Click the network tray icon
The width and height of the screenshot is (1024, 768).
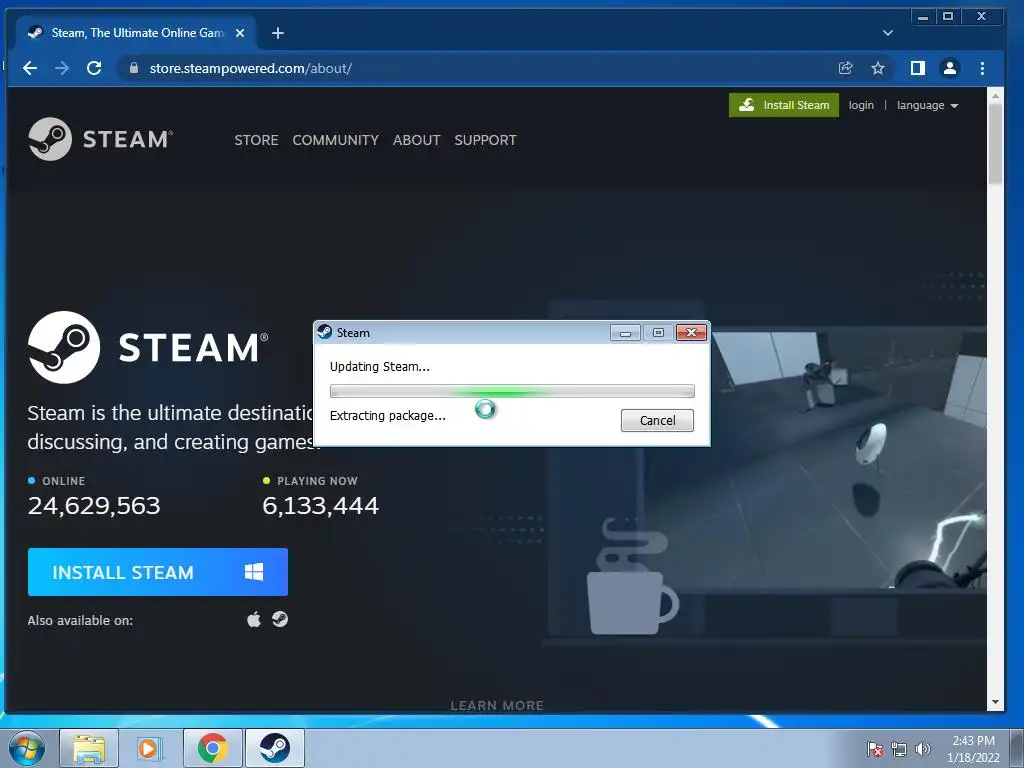pyautogui.click(x=899, y=749)
